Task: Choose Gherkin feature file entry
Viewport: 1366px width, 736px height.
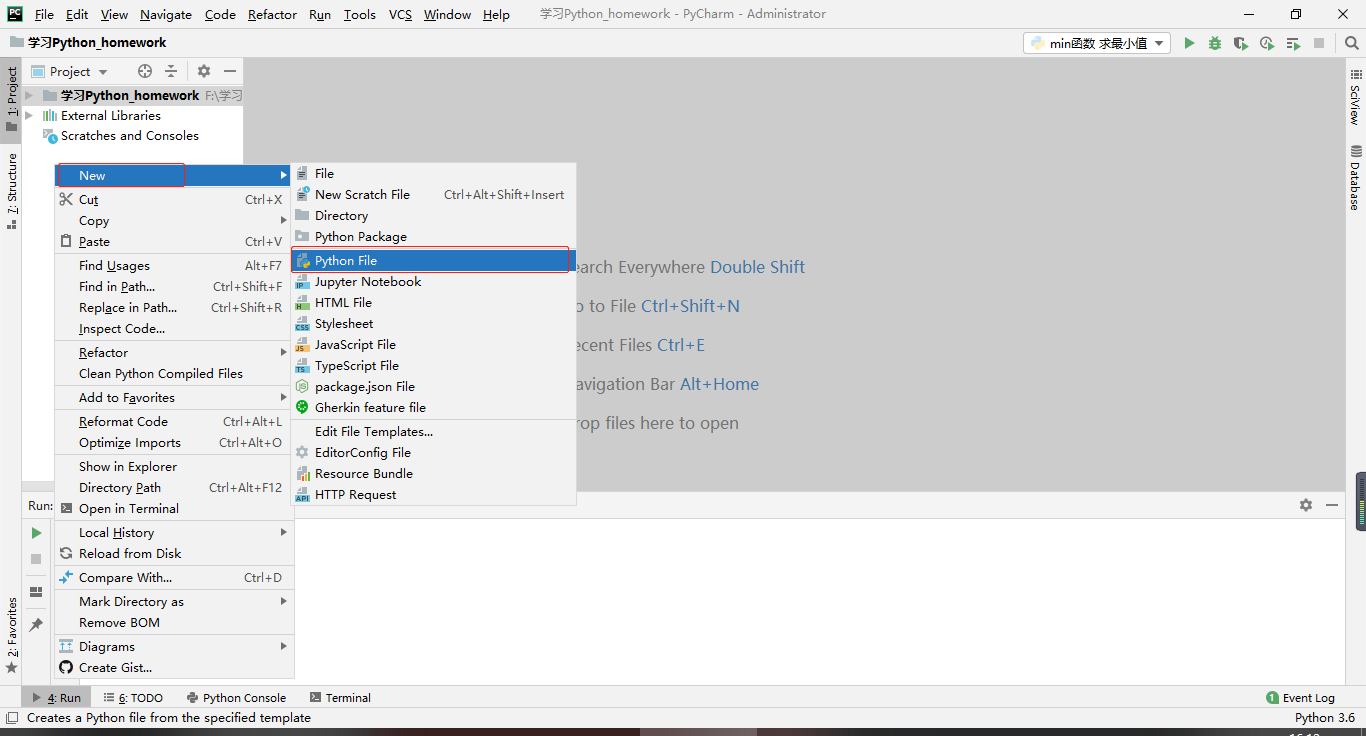Action: 433,408
